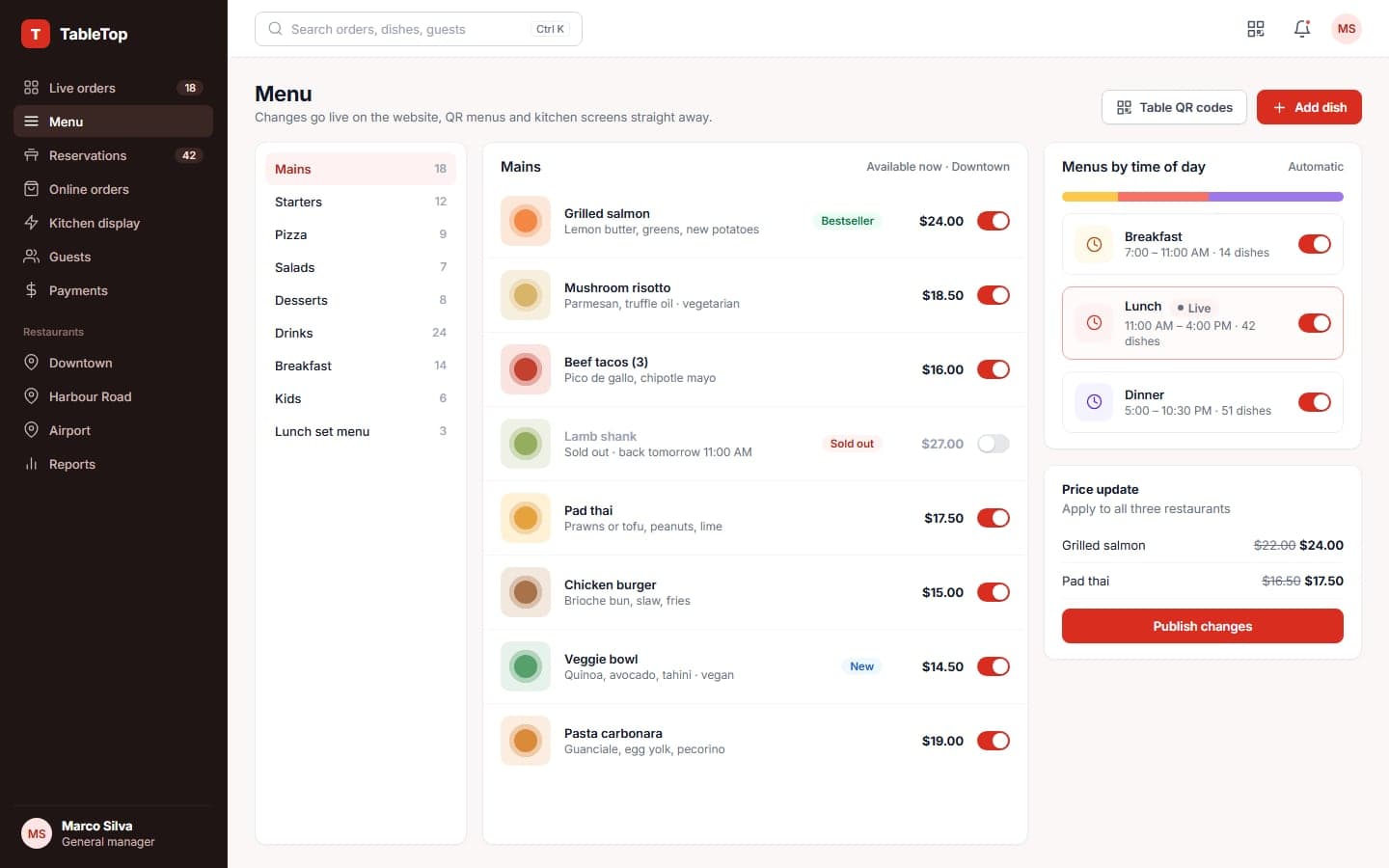This screenshot has width=1389, height=868.
Task: Click the Pad thai dish image
Action: click(x=526, y=518)
